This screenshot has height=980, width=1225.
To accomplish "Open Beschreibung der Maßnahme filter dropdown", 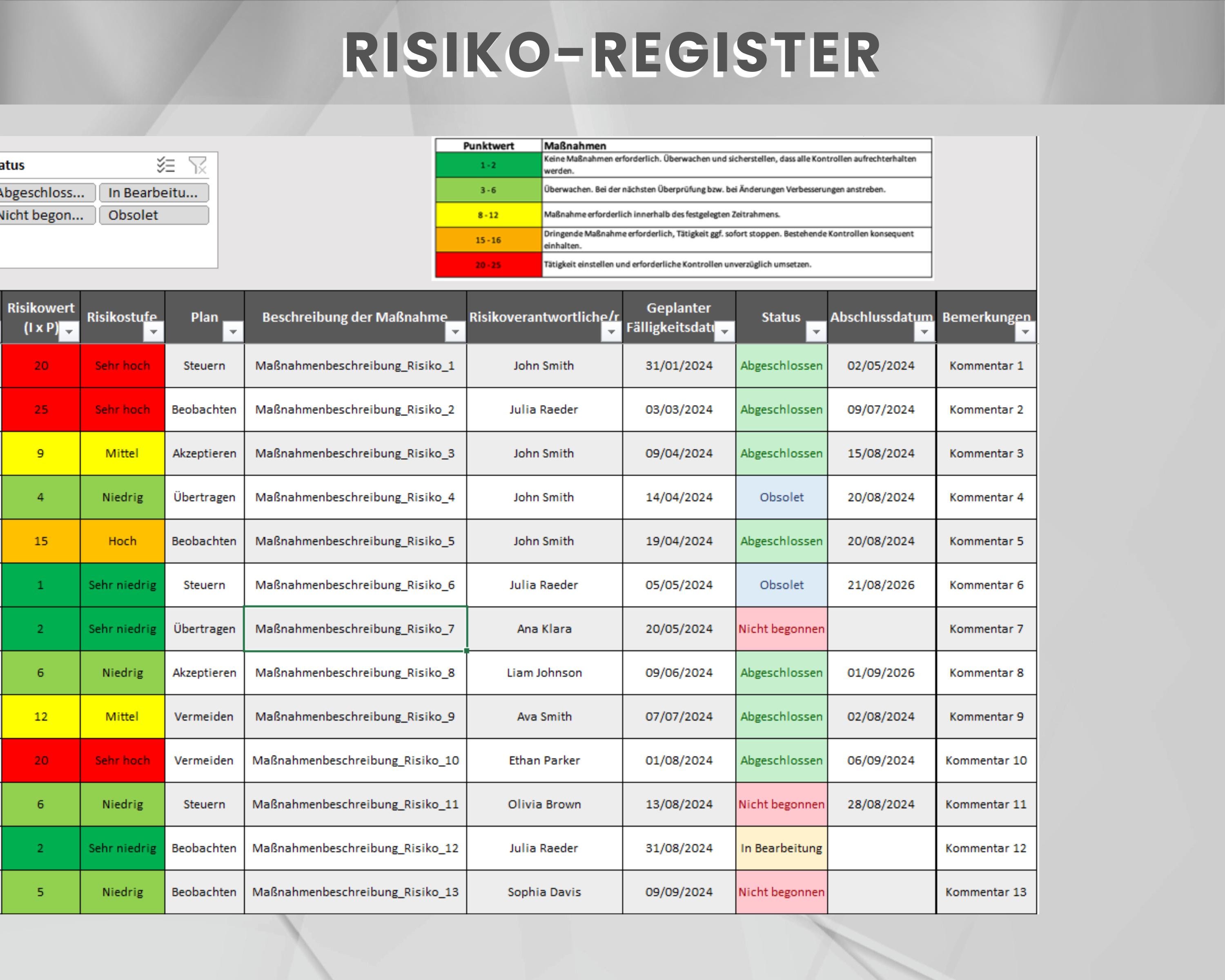I will 455,331.
